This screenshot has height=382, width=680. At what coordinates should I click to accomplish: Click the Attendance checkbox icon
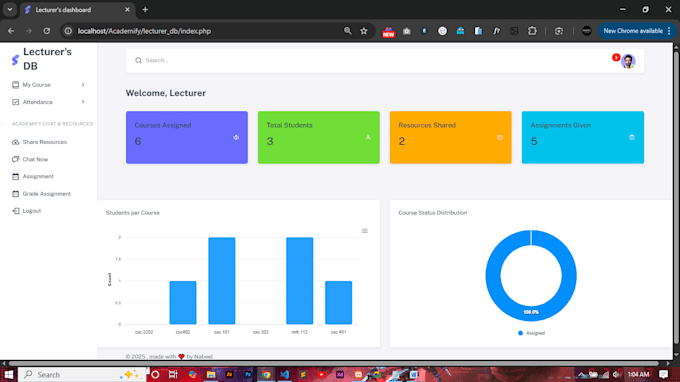click(x=16, y=102)
